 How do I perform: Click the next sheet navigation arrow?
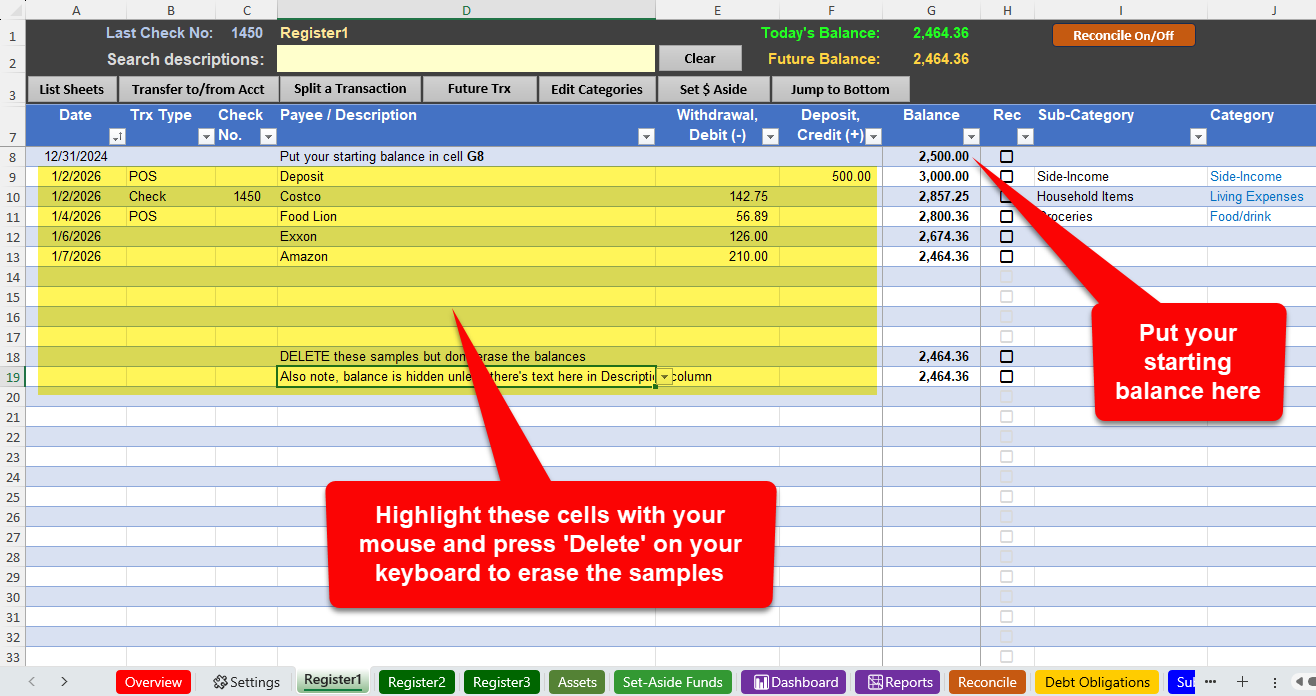tap(64, 682)
